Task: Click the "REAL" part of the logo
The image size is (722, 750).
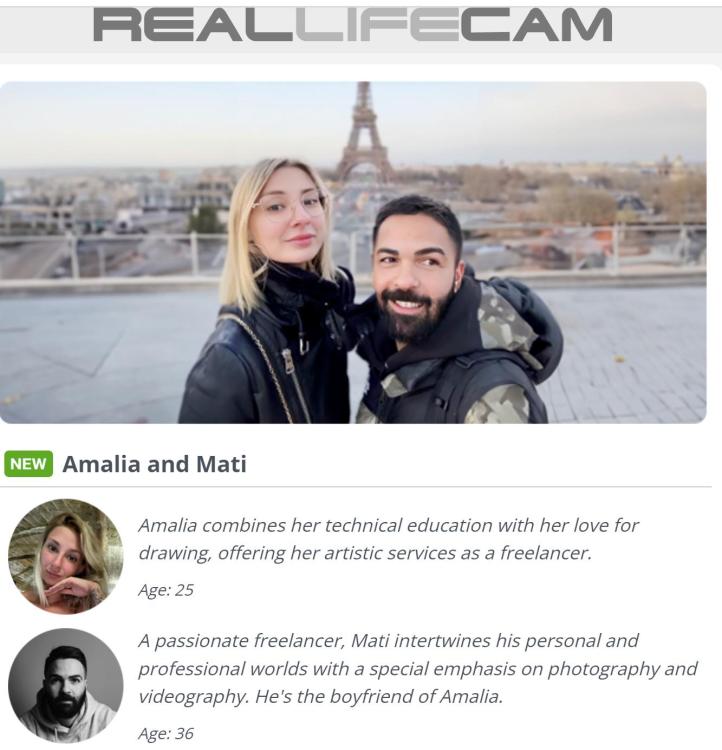Action: (193, 25)
